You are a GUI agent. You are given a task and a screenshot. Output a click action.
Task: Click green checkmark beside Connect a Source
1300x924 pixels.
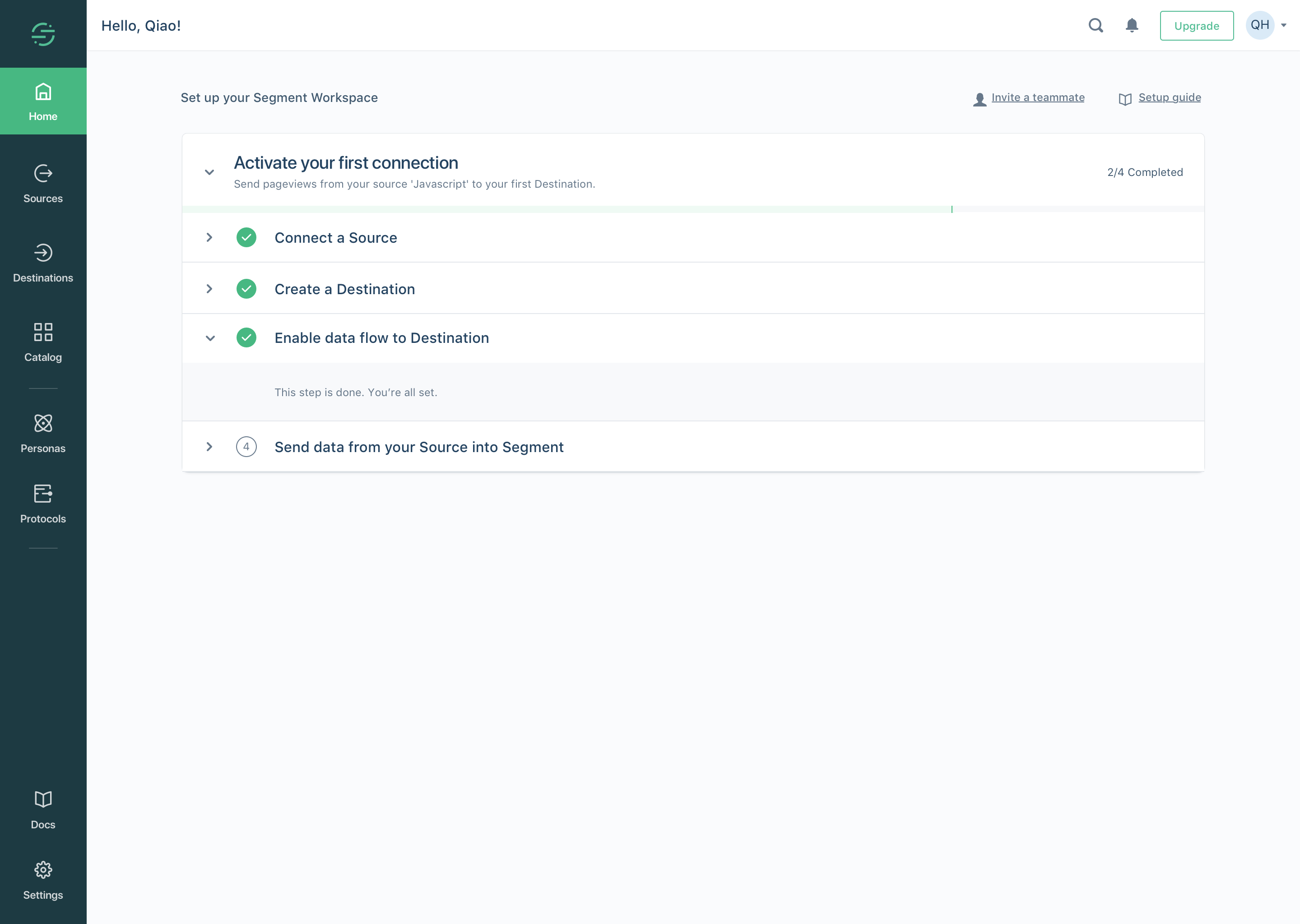pos(246,237)
